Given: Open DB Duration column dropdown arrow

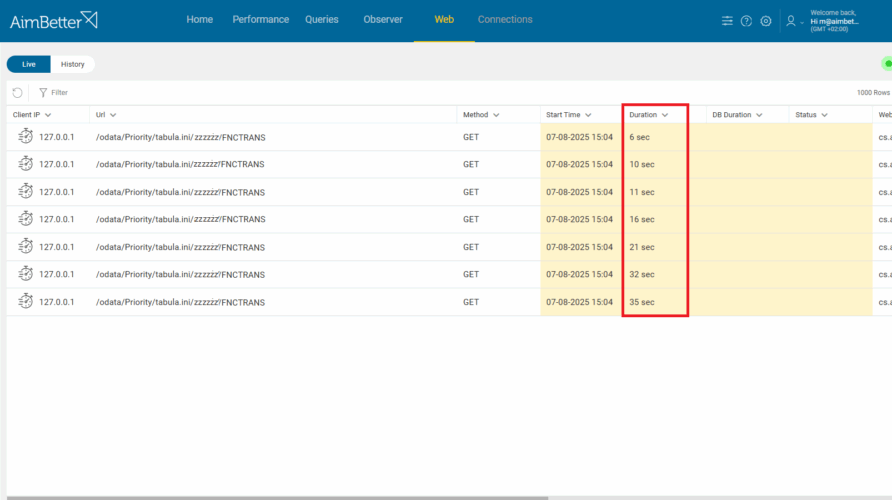Looking at the screenshot, I should [x=759, y=115].
